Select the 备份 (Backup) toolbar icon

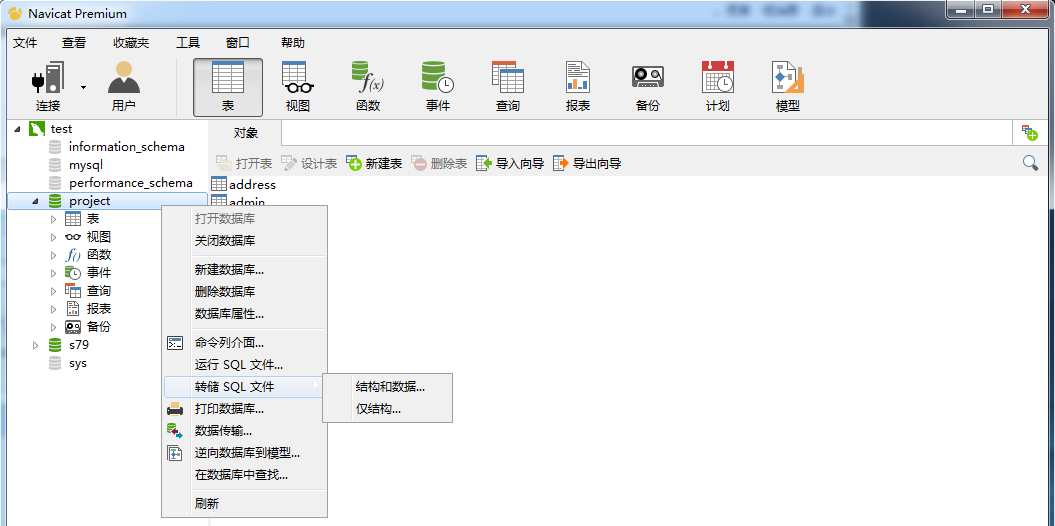click(648, 87)
